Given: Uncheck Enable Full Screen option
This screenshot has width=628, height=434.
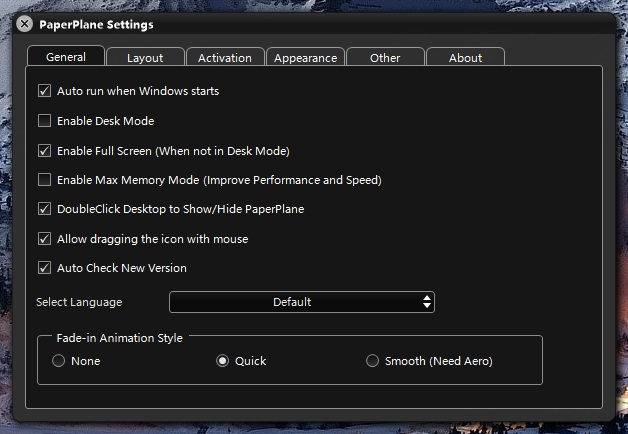Looking at the screenshot, I should tap(44, 151).
